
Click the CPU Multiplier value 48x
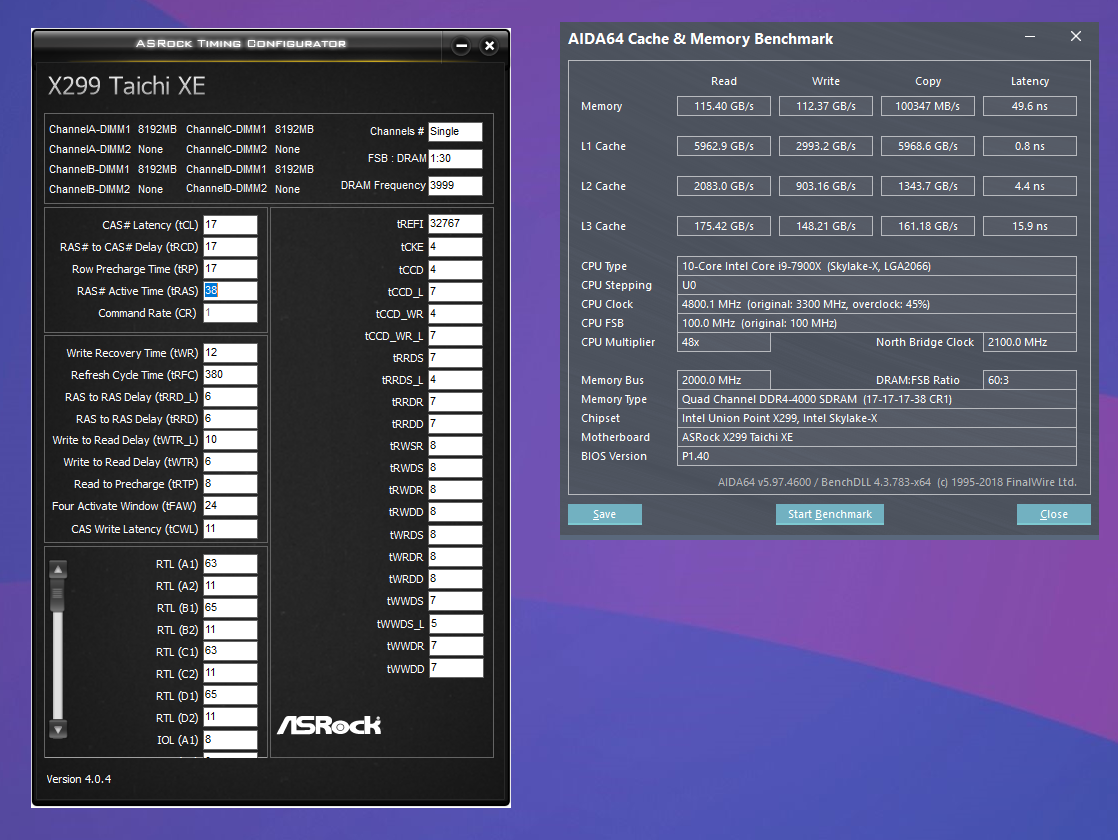pyautogui.click(x=724, y=342)
